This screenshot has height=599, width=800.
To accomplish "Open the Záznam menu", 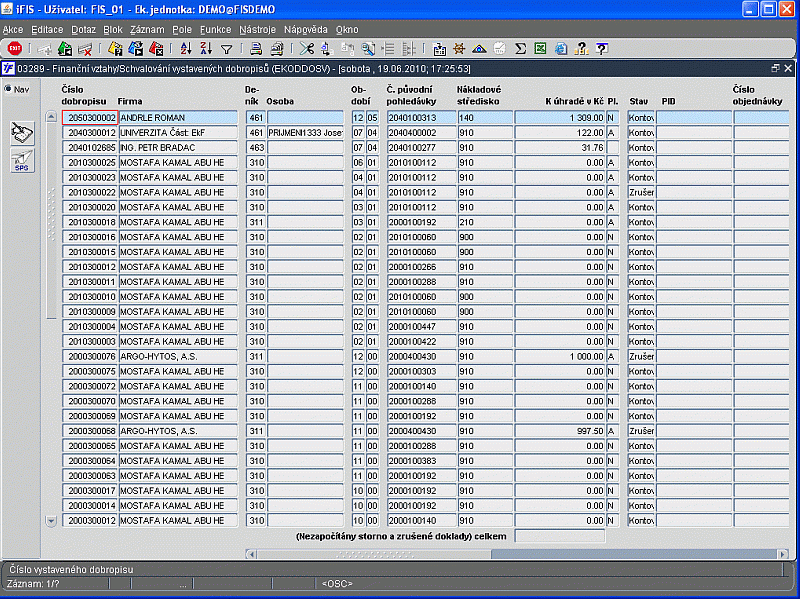I will click(x=147, y=30).
